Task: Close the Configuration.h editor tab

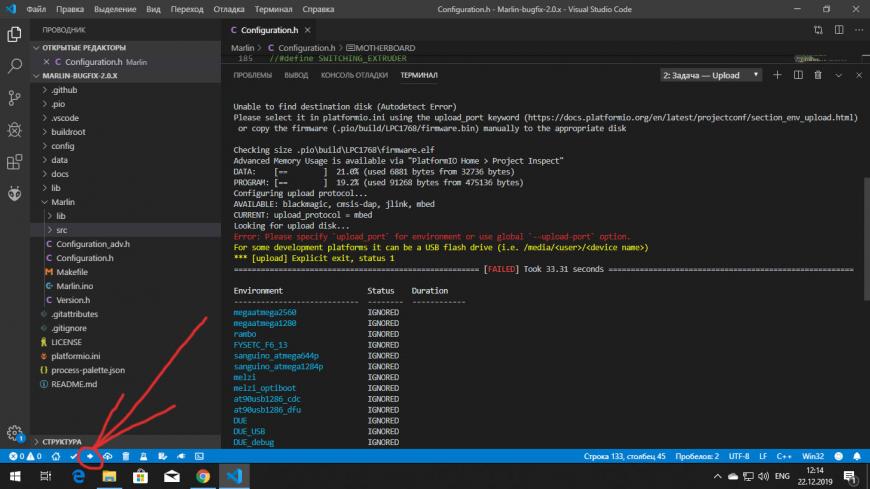Action: tap(307, 30)
